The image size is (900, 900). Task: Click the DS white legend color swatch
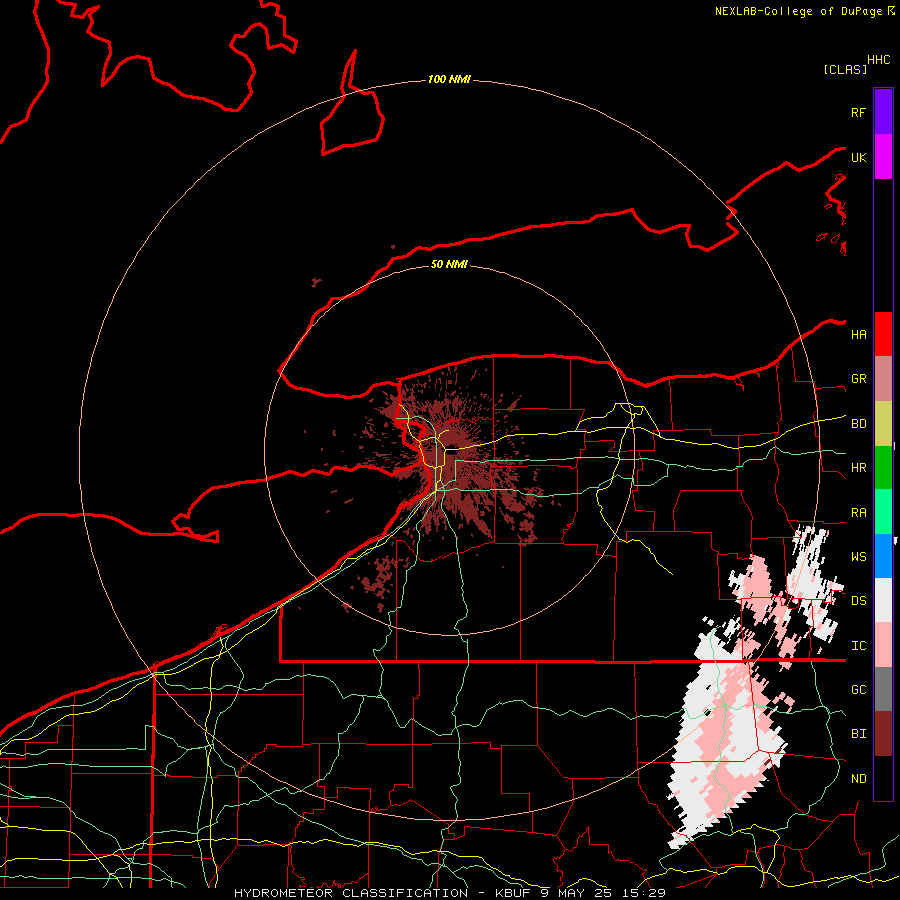tap(883, 600)
